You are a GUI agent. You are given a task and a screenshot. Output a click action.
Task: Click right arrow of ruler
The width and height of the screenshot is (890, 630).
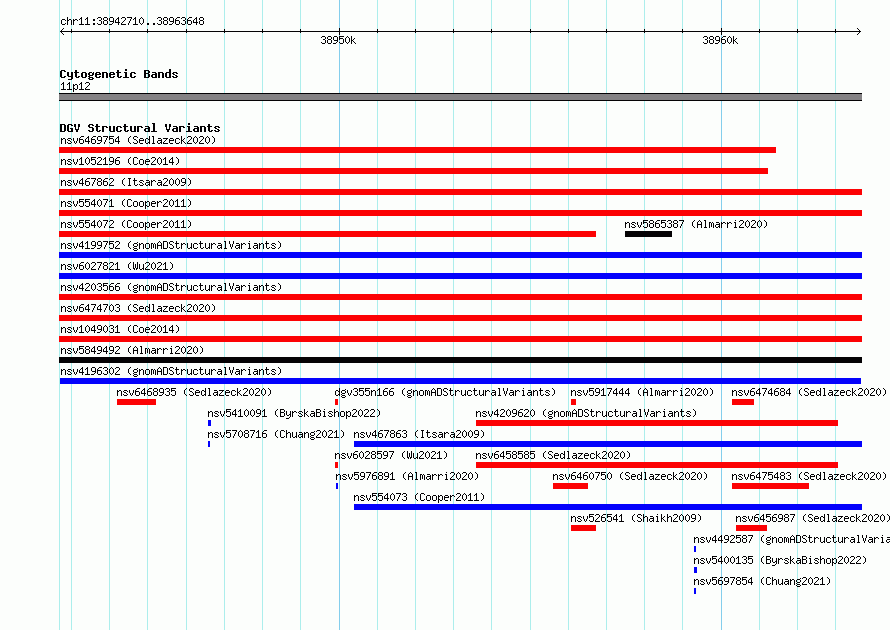(x=859, y=31)
